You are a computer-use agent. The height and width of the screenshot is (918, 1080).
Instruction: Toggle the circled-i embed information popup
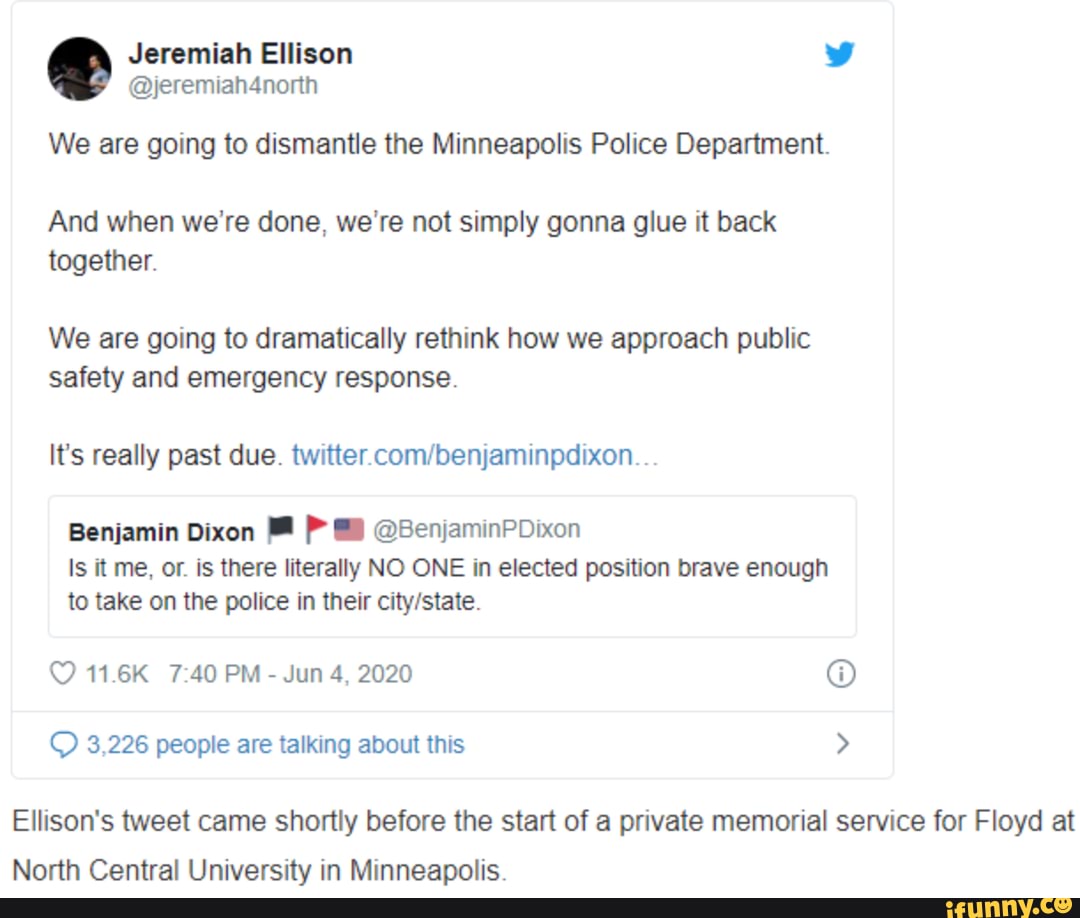[841, 674]
